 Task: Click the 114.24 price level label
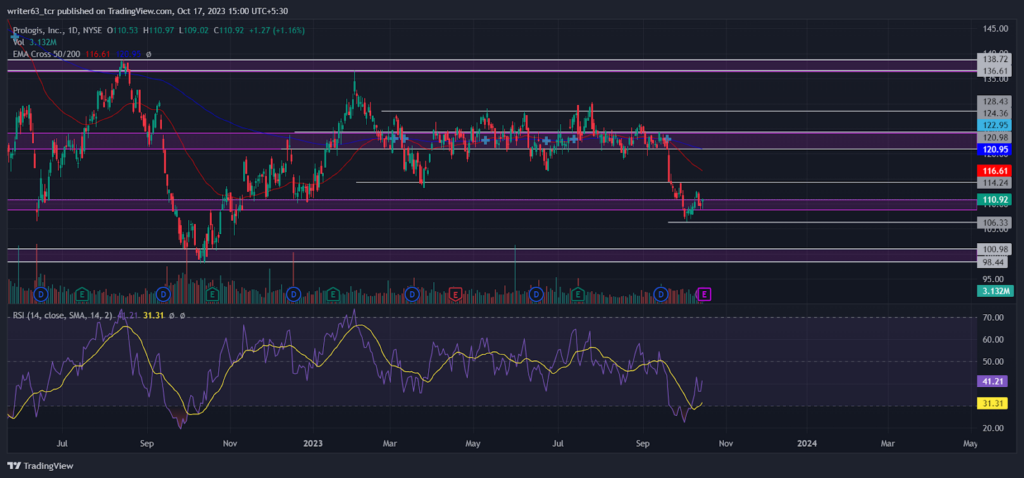click(994, 182)
